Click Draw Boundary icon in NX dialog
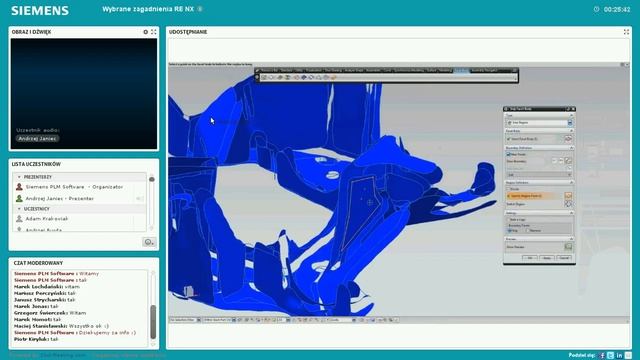 coord(568,161)
